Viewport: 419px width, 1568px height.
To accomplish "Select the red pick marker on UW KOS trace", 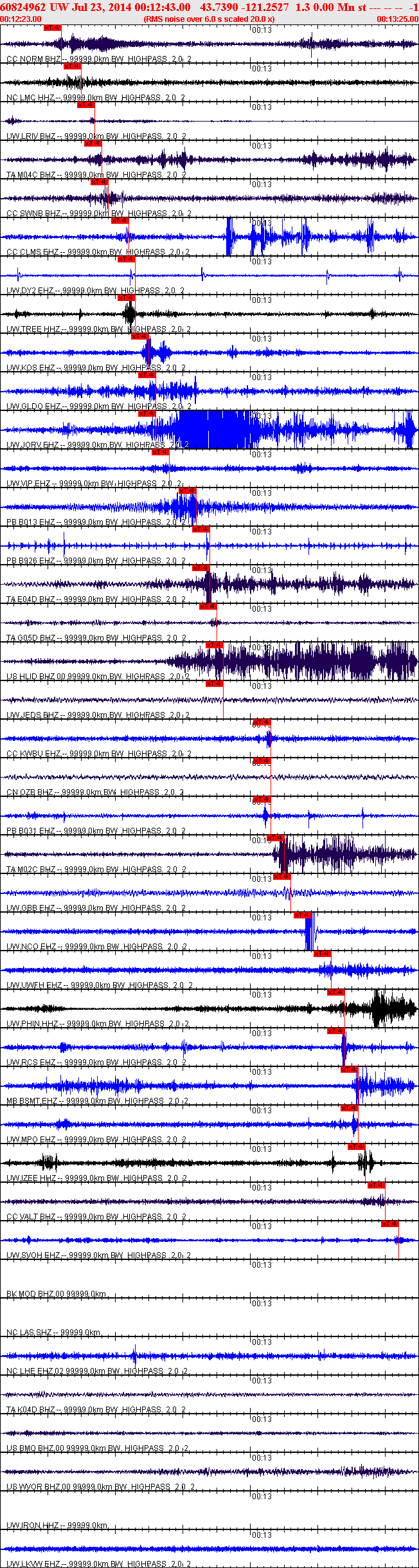I will click(x=140, y=336).
